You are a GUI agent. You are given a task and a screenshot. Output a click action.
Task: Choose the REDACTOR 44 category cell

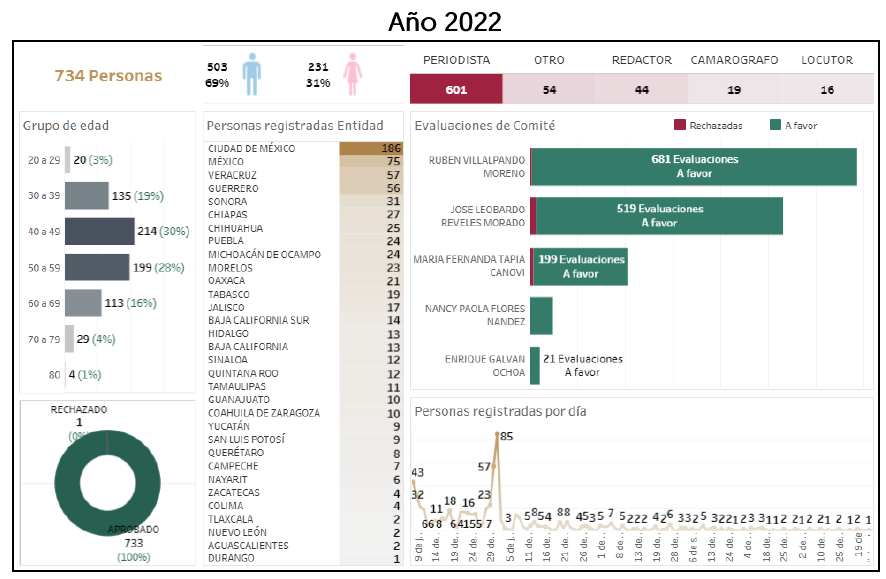[x=641, y=90]
